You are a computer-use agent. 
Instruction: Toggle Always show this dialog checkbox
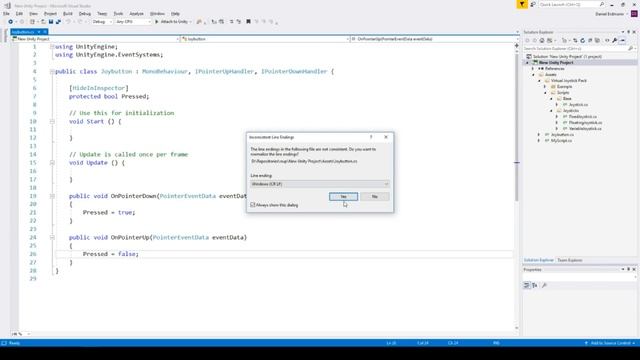click(x=253, y=205)
